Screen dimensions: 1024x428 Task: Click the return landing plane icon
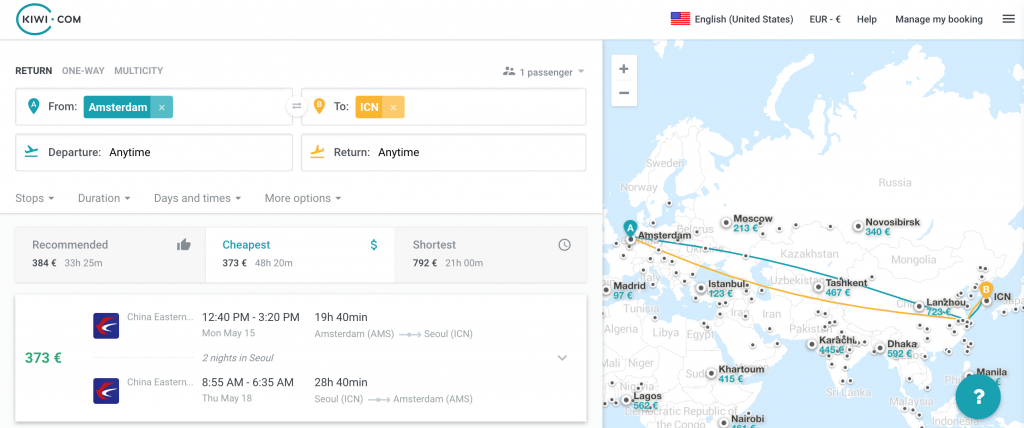click(317, 152)
